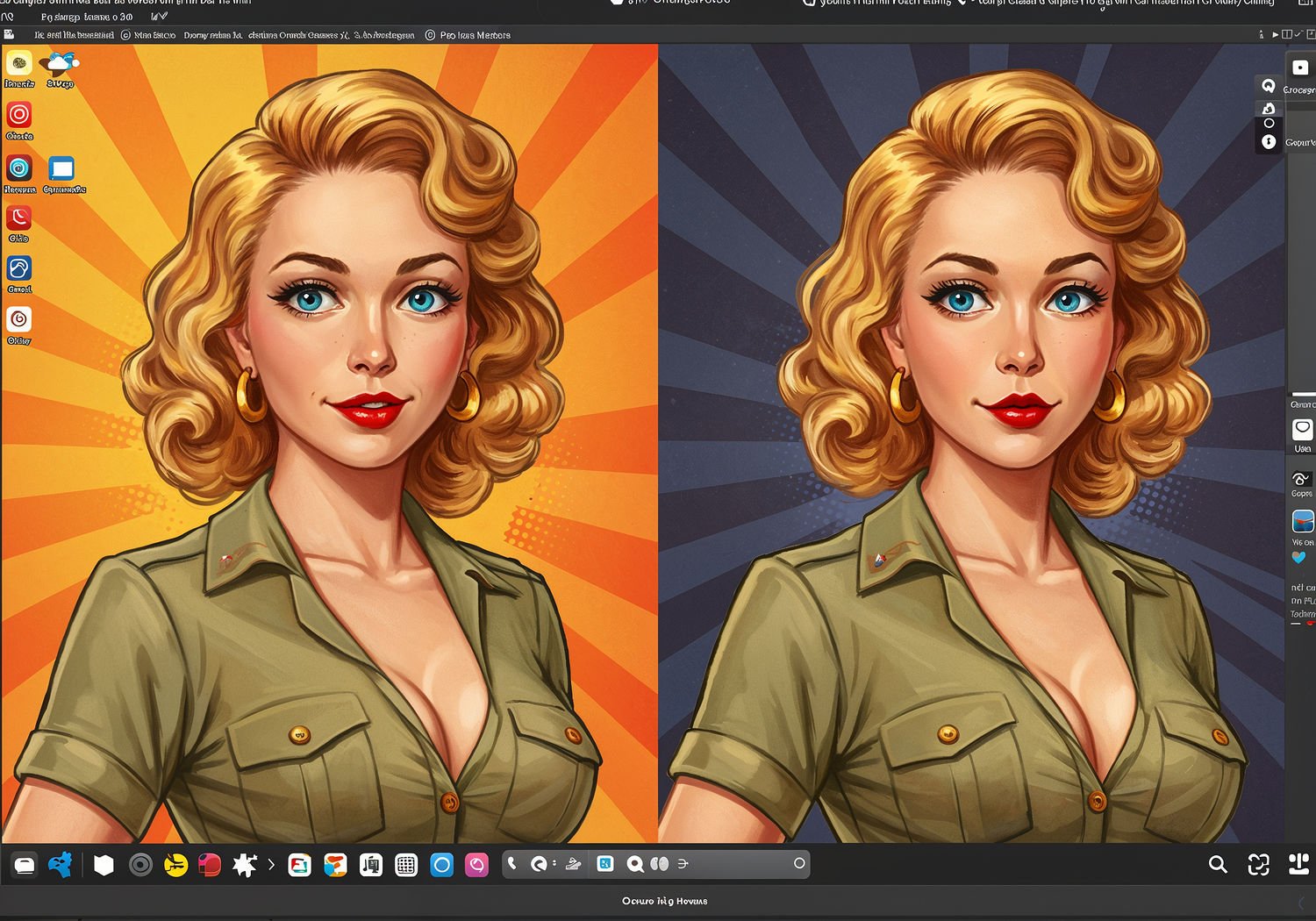Open the cloud-and-bird desktop icon
Image resolution: width=1316 pixels, height=921 pixels.
tap(59, 63)
